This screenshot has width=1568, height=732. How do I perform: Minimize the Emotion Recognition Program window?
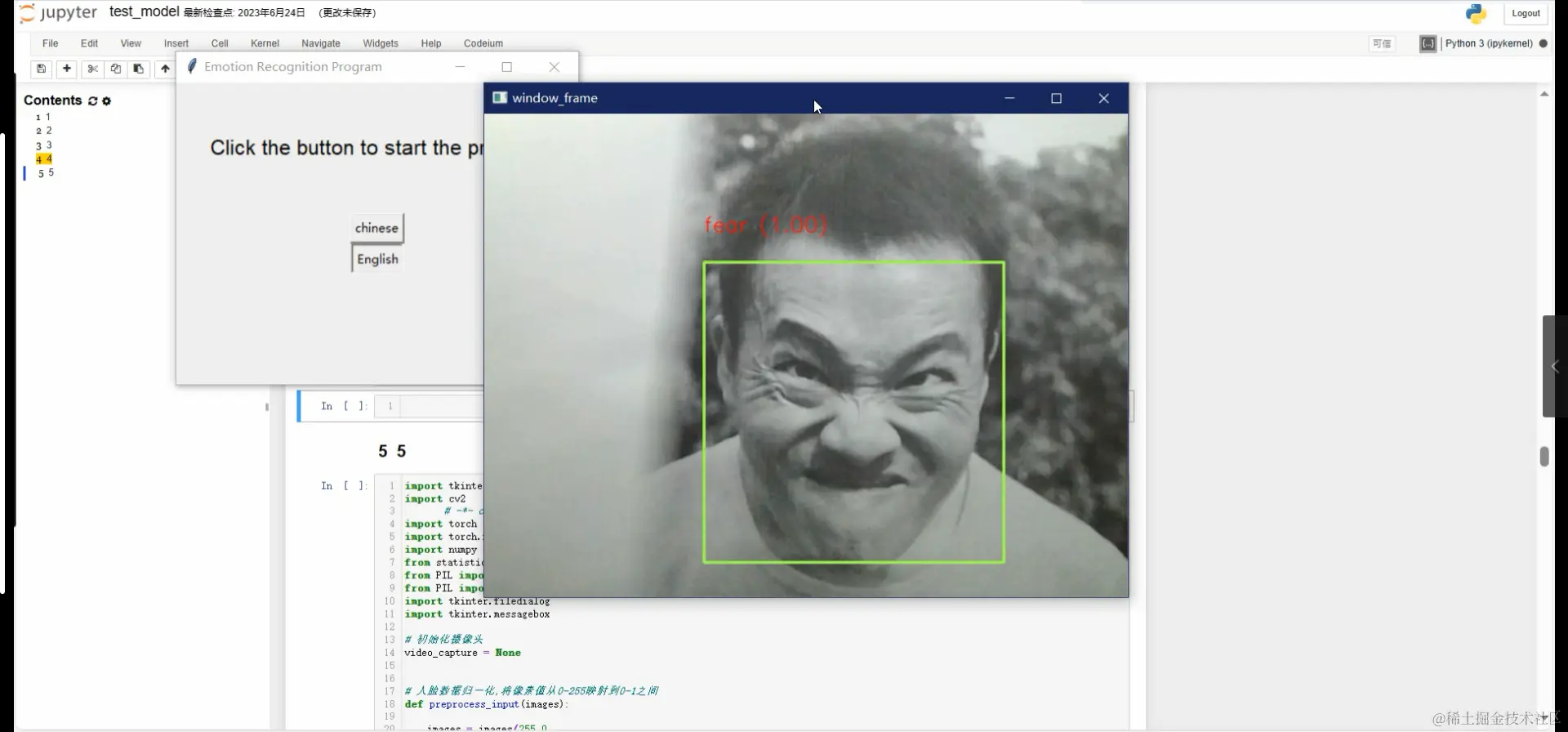click(460, 67)
